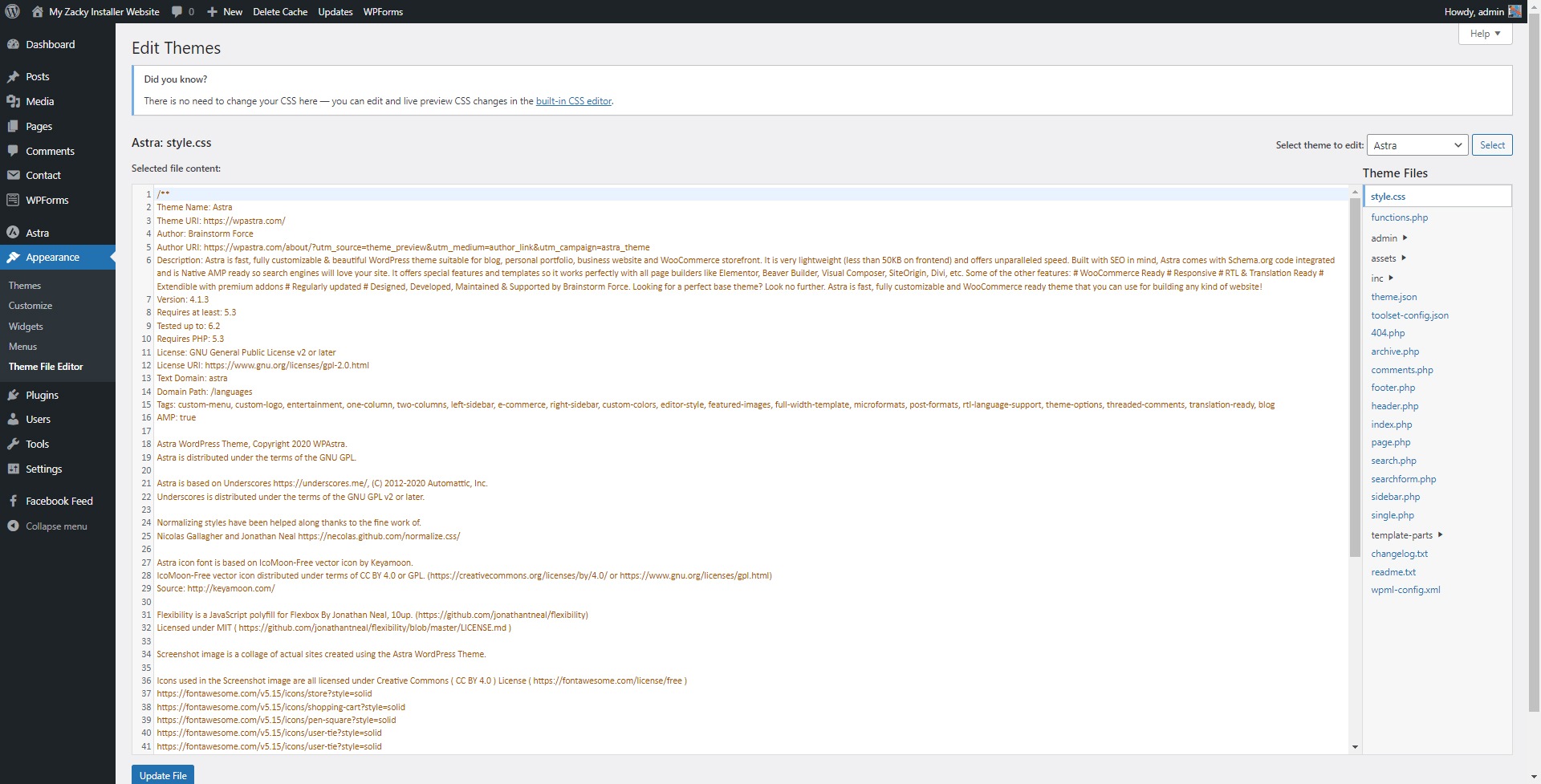The height and width of the screenshot is (784, 1541).
Task: Open Themes submenu item
Action: tap(25, 286)
